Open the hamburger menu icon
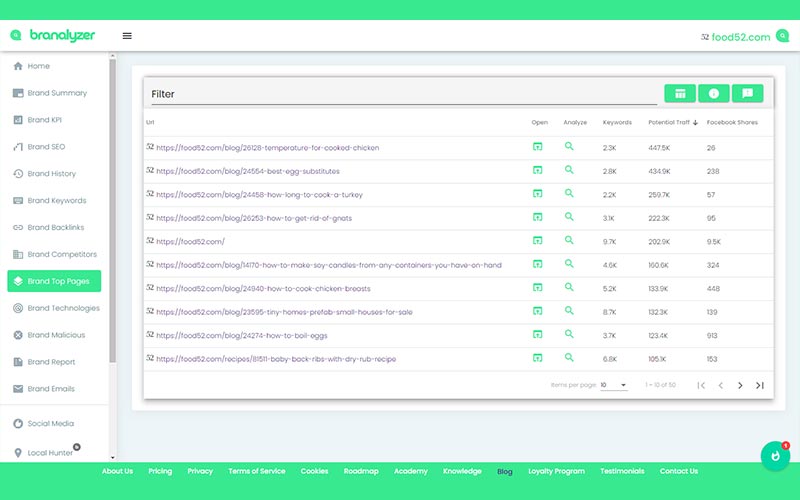Screen dimensions: 800x500 [x=127, y=36]
